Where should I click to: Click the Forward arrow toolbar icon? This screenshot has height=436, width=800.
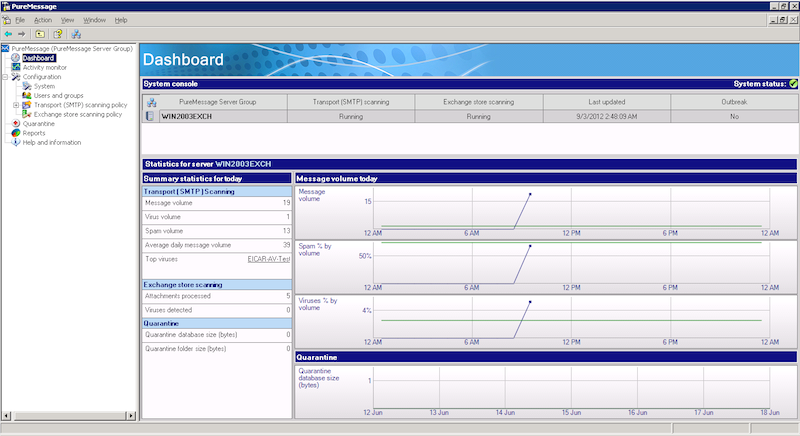[x=21, y=34]
